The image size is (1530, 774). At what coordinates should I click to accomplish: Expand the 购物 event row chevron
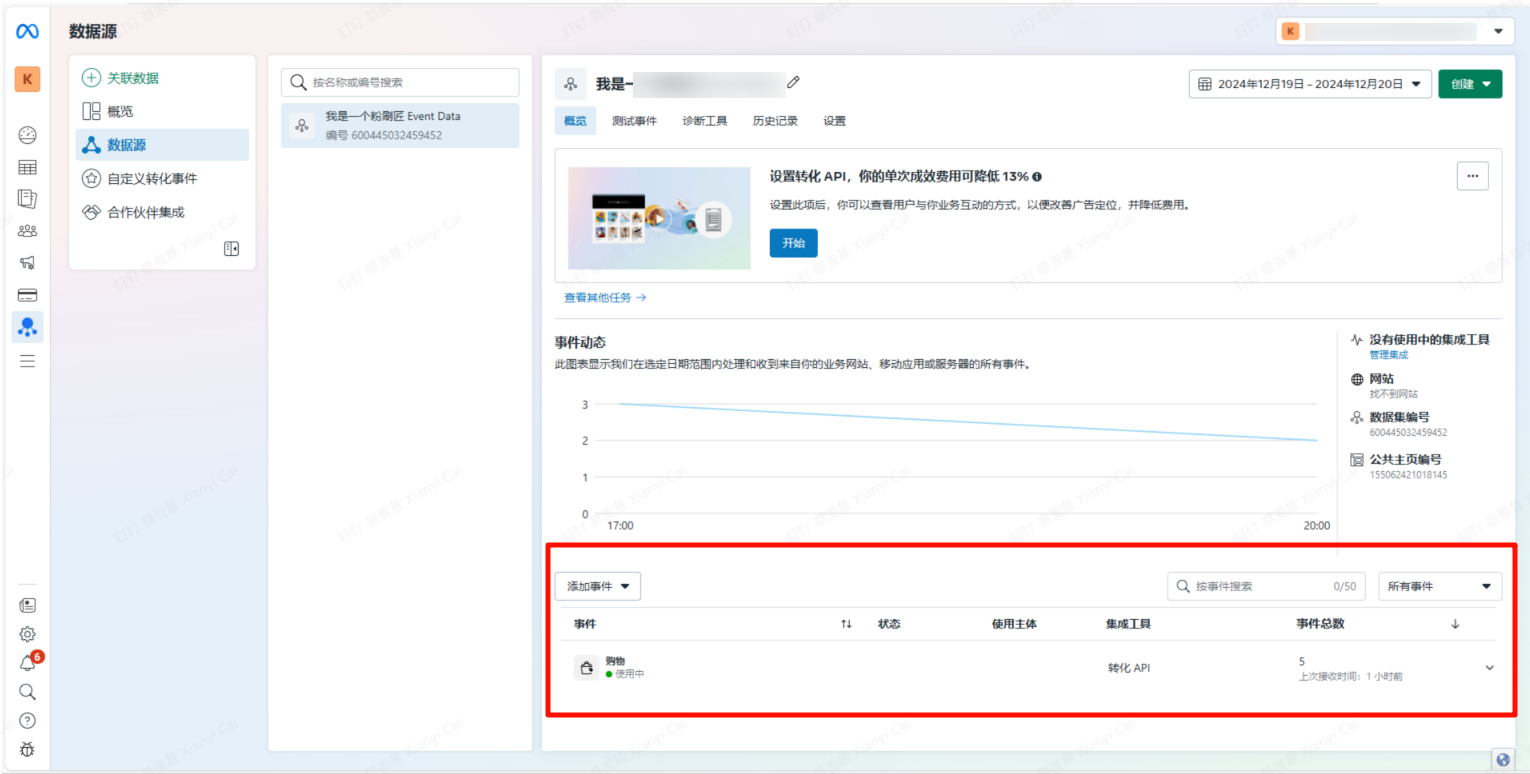(x=1489, y=668)
